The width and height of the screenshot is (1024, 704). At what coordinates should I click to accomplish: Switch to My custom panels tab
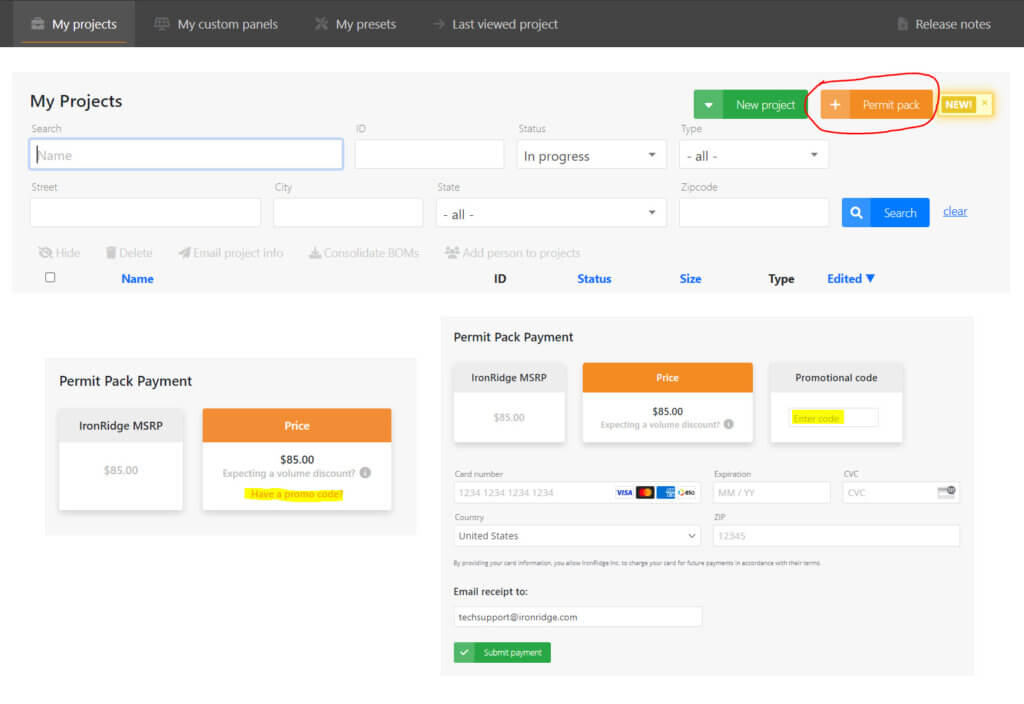[216, 24]
